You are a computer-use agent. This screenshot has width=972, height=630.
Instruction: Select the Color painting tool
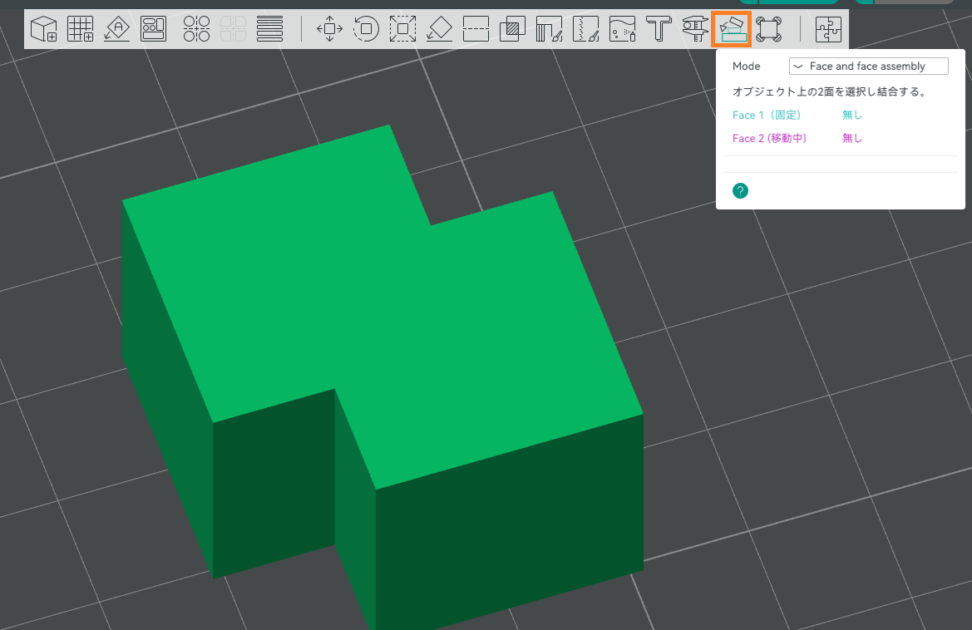pos(622,29)
